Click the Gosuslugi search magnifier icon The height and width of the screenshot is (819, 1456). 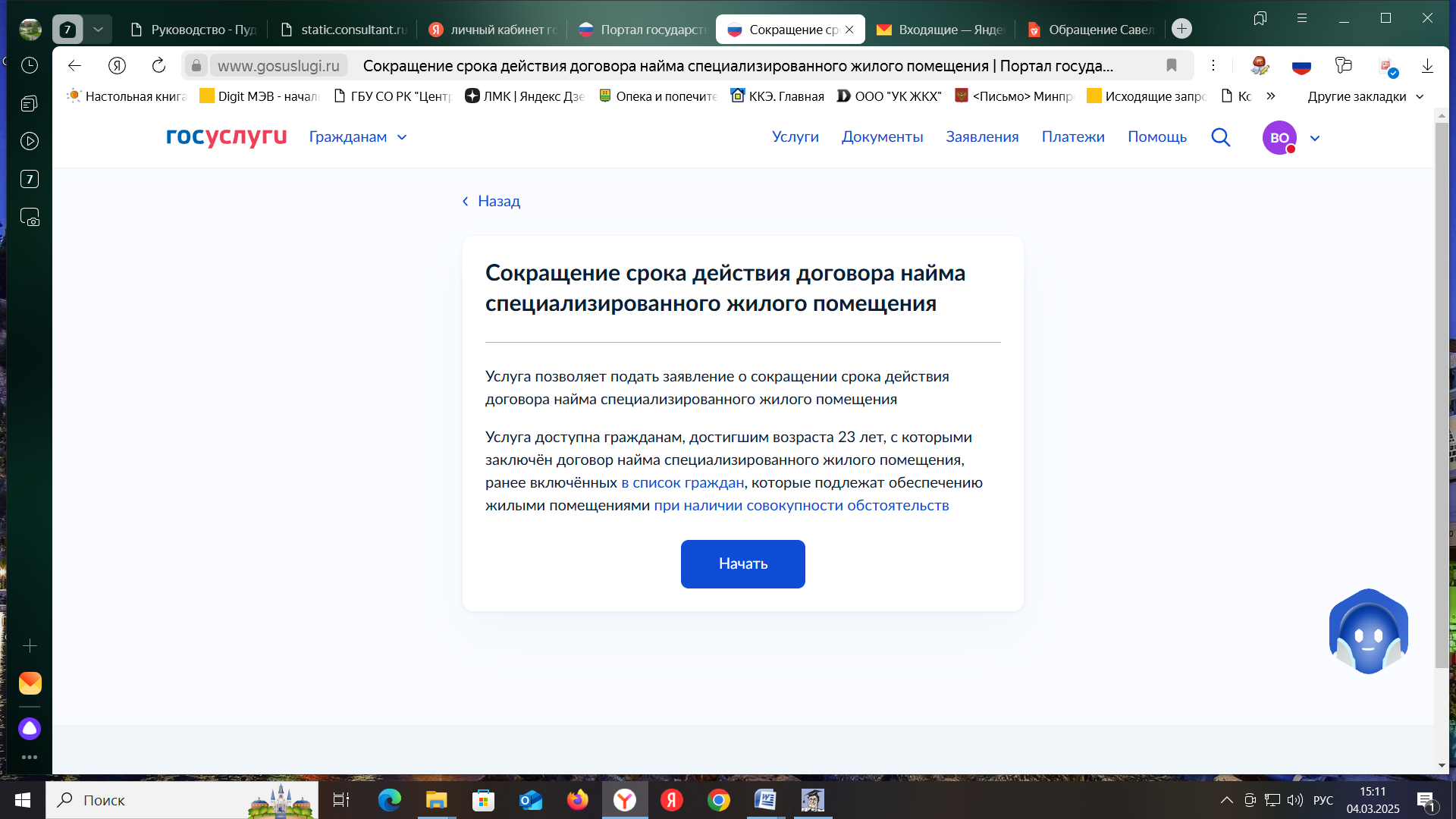point(1220,137)
